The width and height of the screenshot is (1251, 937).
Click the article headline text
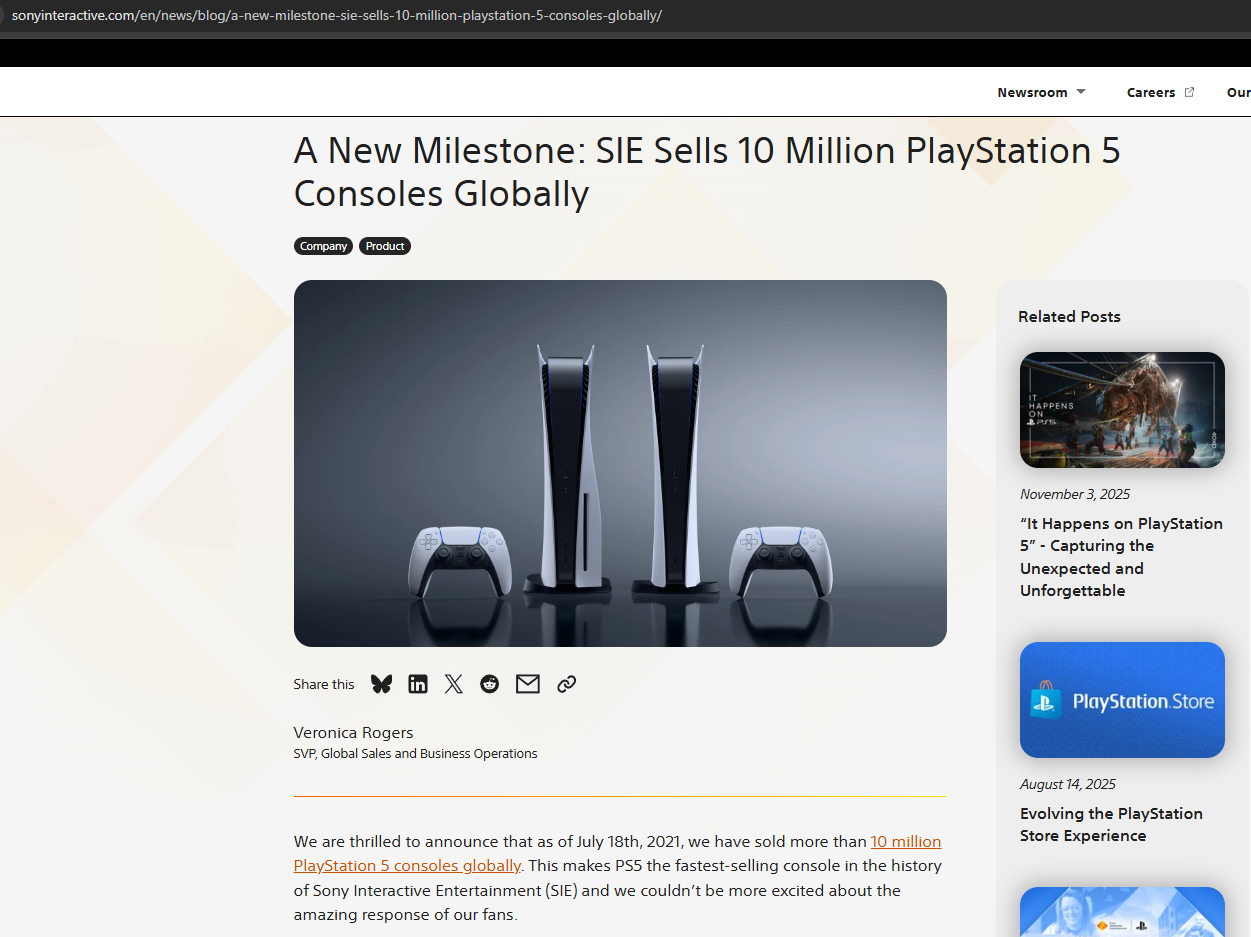click(x=707, y=171)
